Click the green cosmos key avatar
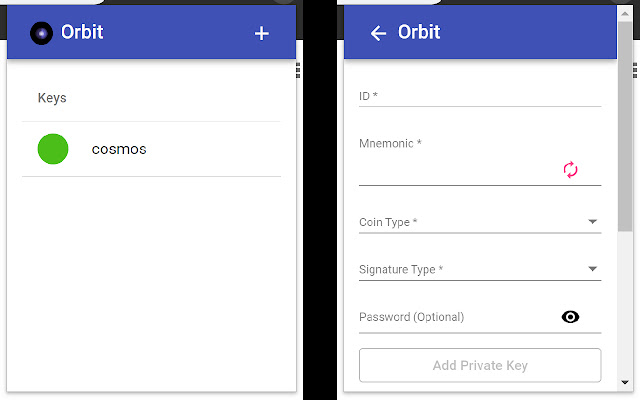The height and width of the screenshot is (400, 640). point(53,150)
